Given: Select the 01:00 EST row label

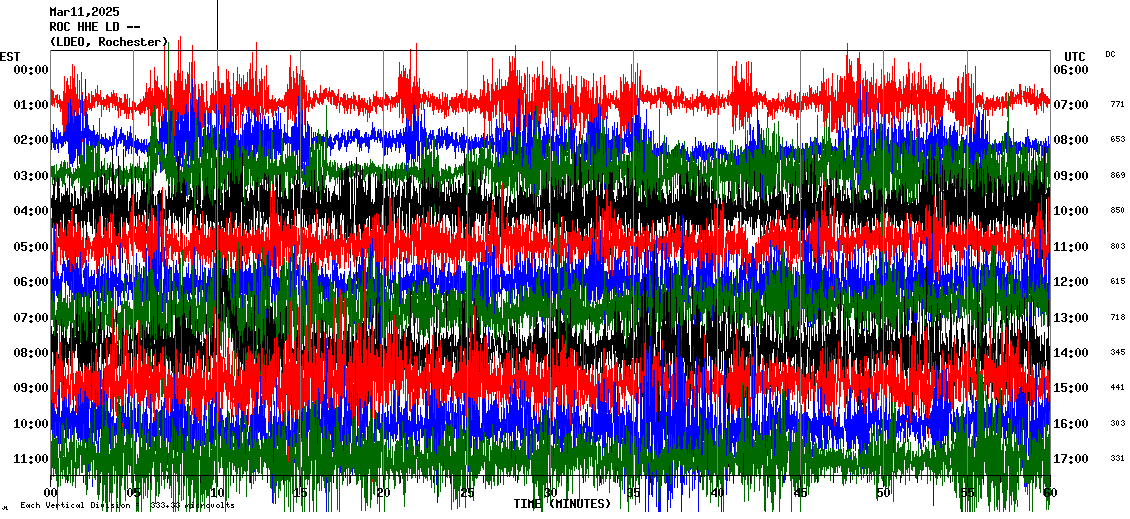Looking at the screenshot, I should click(x=31, y=105).
